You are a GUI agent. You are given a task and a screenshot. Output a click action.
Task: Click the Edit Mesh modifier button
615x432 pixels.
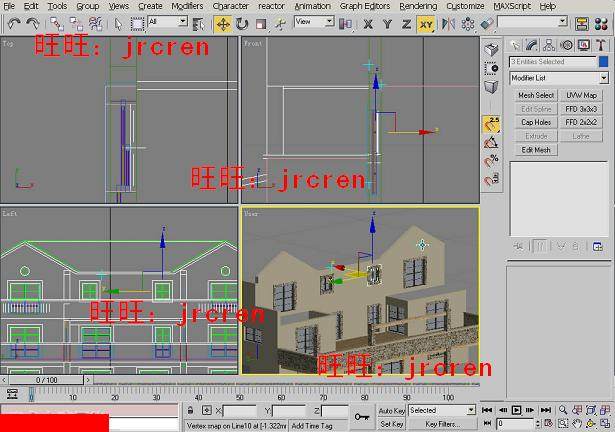(536, 150)
